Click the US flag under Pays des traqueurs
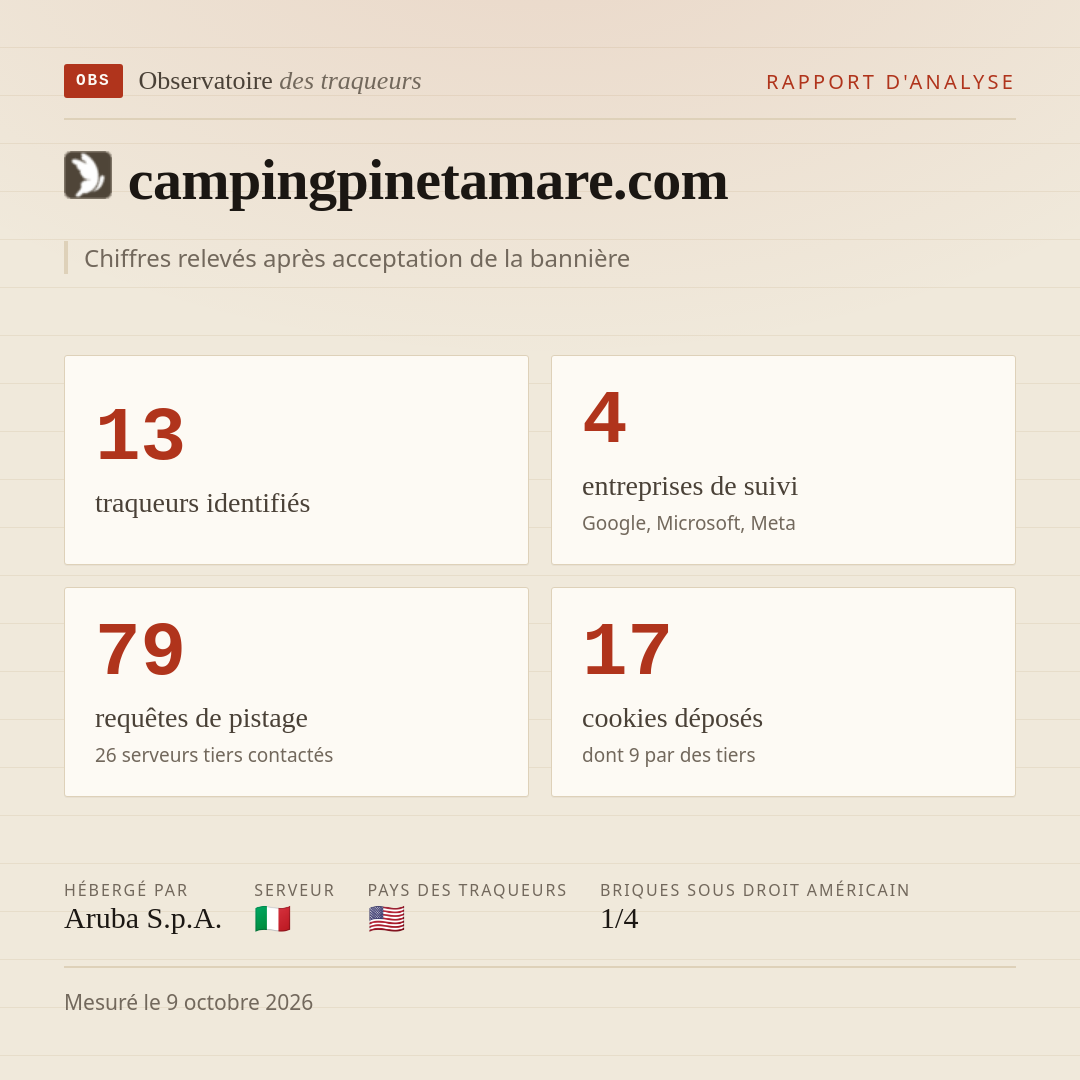The width and height of the screenshot is (1080, 1080). click(386, 919)
